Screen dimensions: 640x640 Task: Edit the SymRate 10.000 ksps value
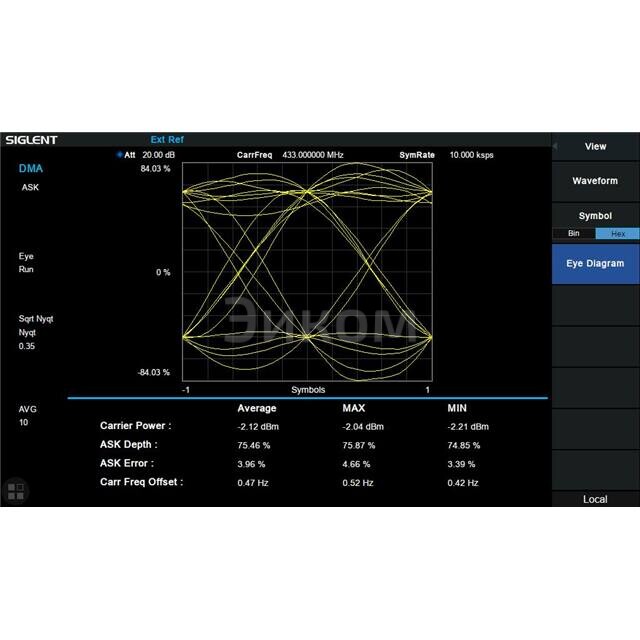(471, 155)
